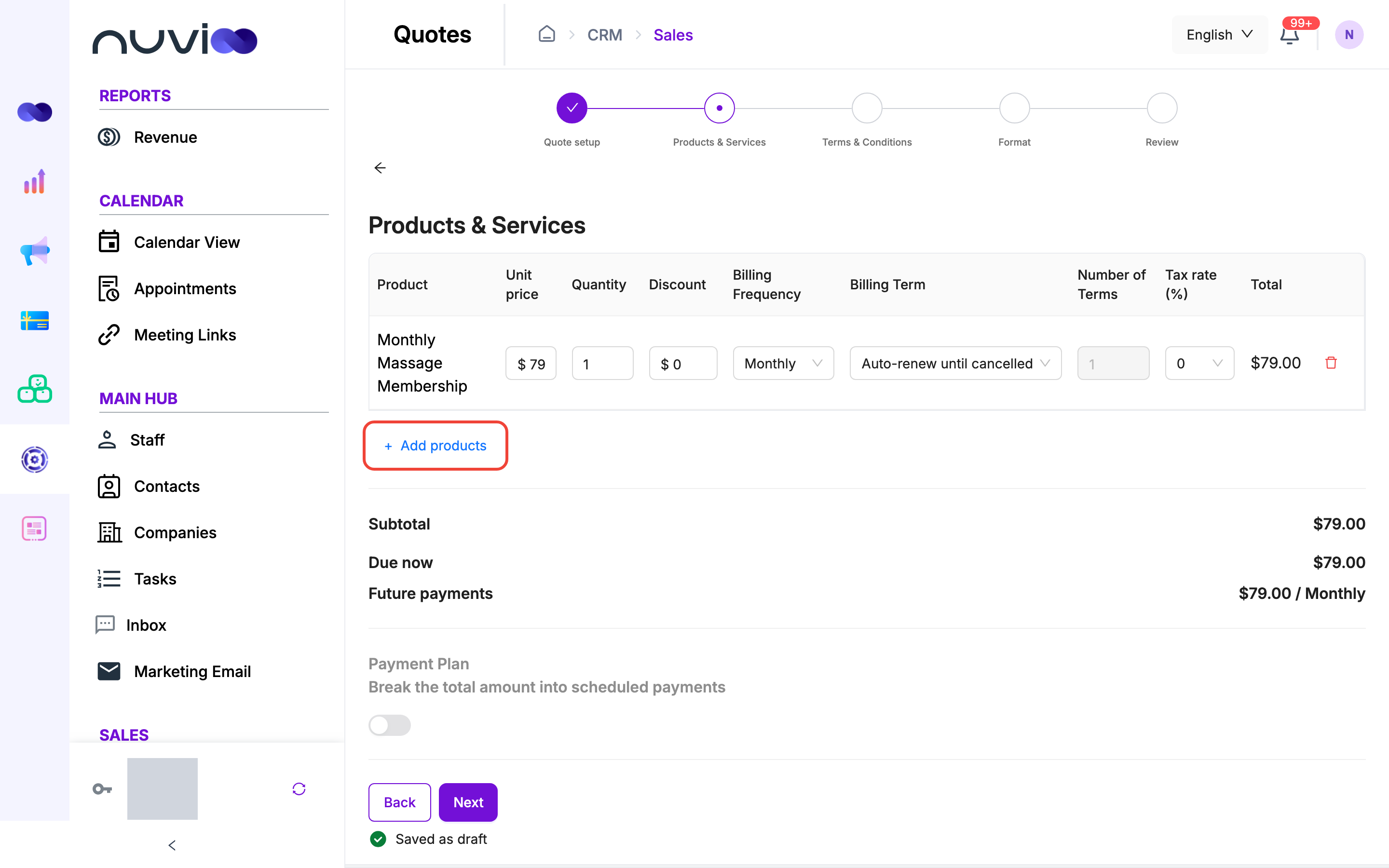Click the Next button
1389x868 pixels.
point(468,802)
